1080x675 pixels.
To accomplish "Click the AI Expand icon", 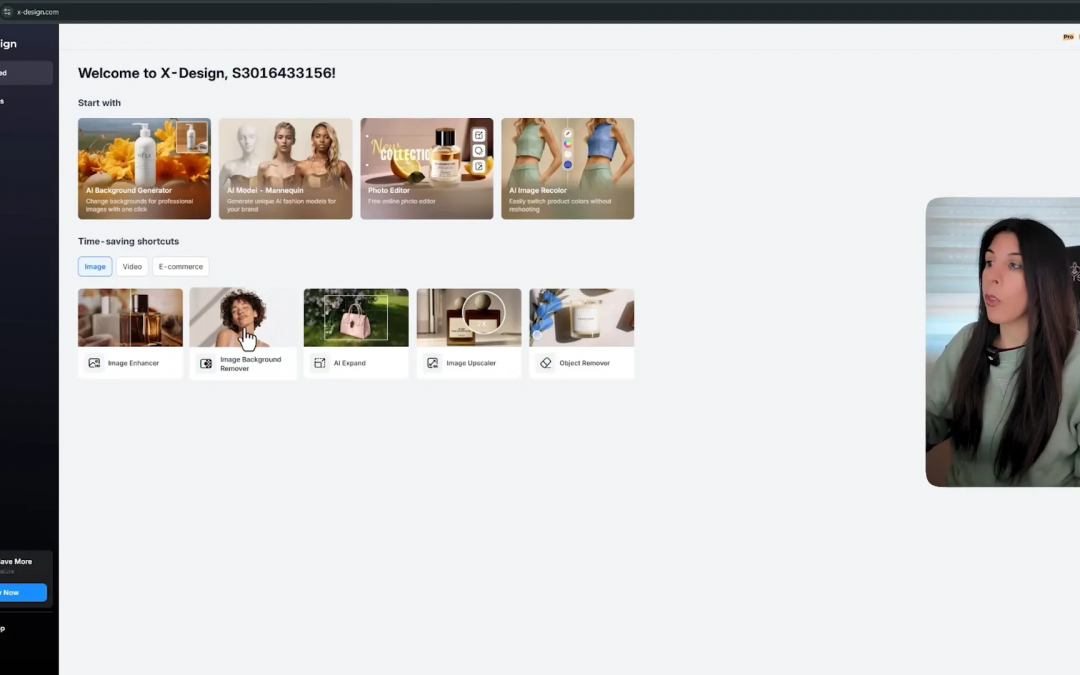I will (320, 363).
